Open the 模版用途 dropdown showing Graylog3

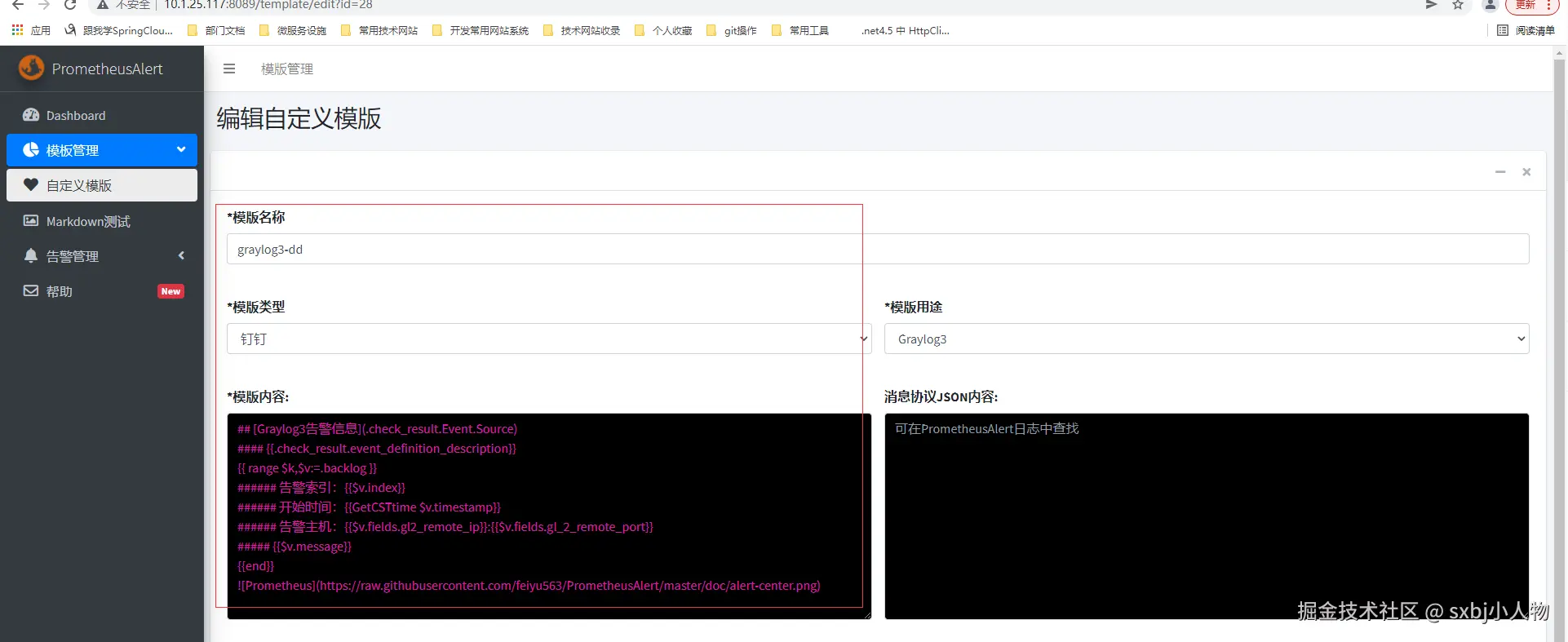1207,339
